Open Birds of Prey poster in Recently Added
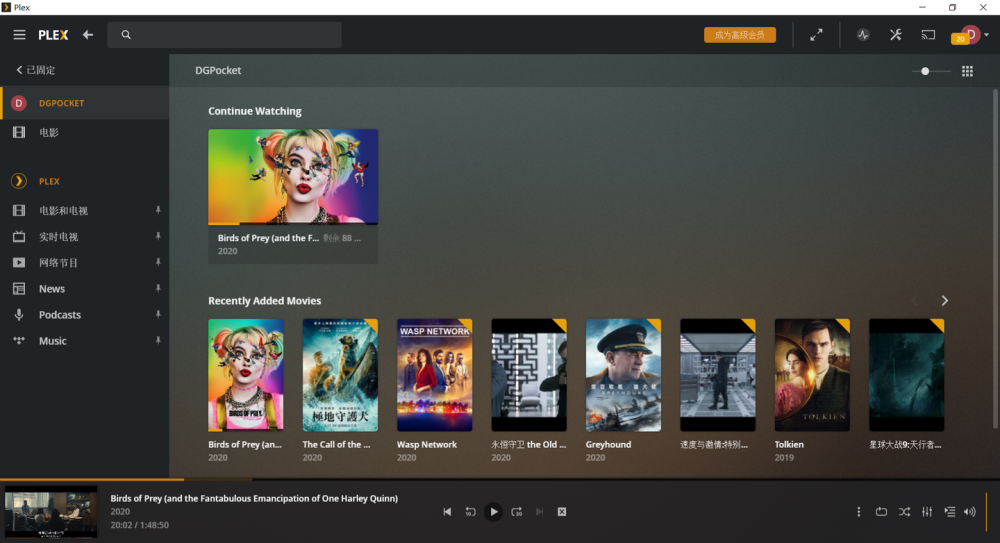This screenshot has width=1000, height=543. pos(246,375)
